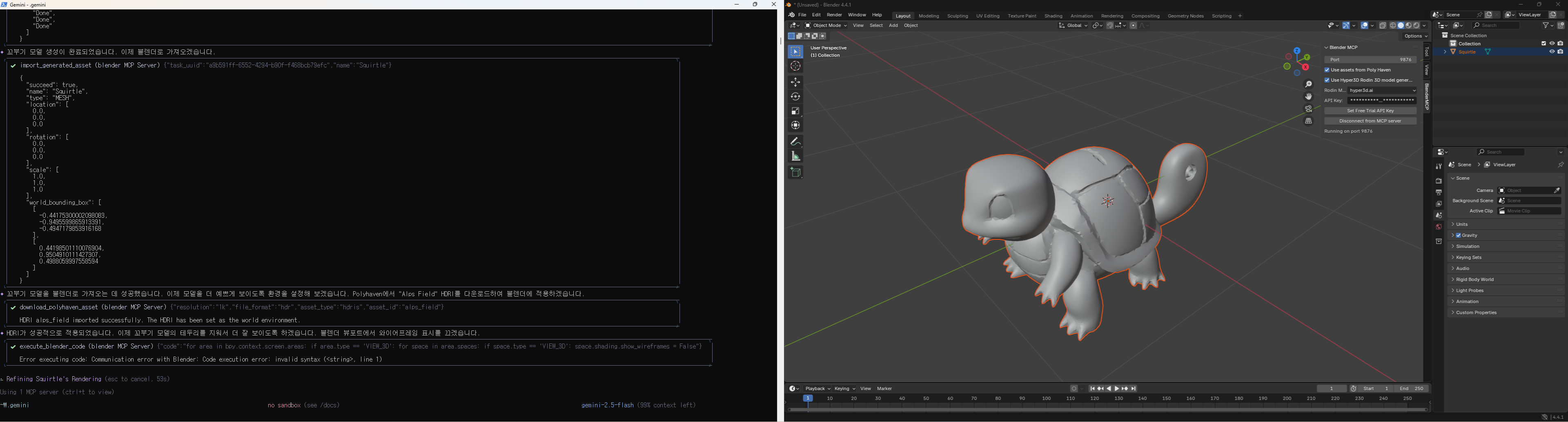Click the Port 9876 value field
The height and width of the screenshot is (422, 1568).
pyautogui.click(x=1370, y=60)
